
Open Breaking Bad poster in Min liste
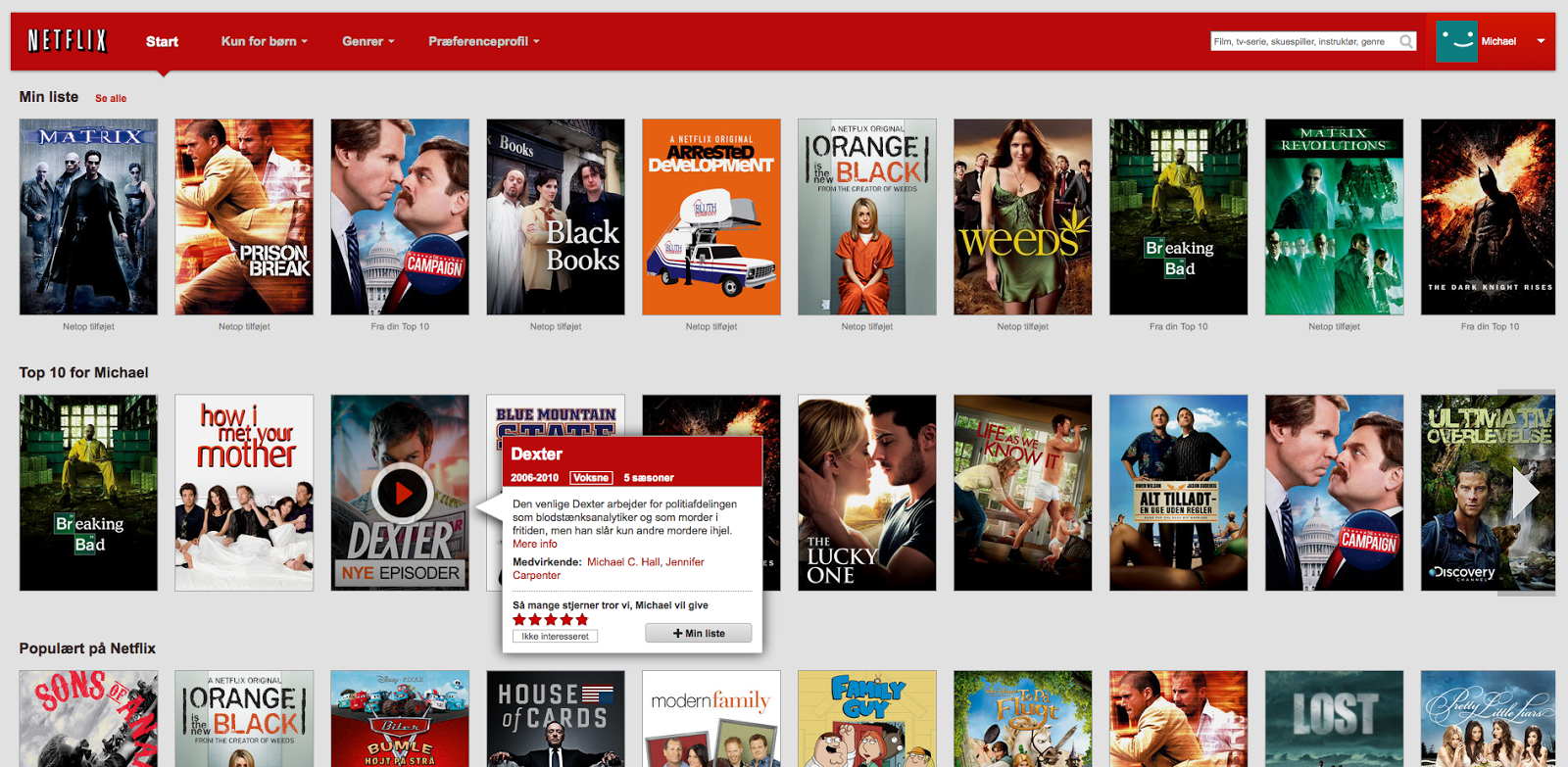[1179, 216]
